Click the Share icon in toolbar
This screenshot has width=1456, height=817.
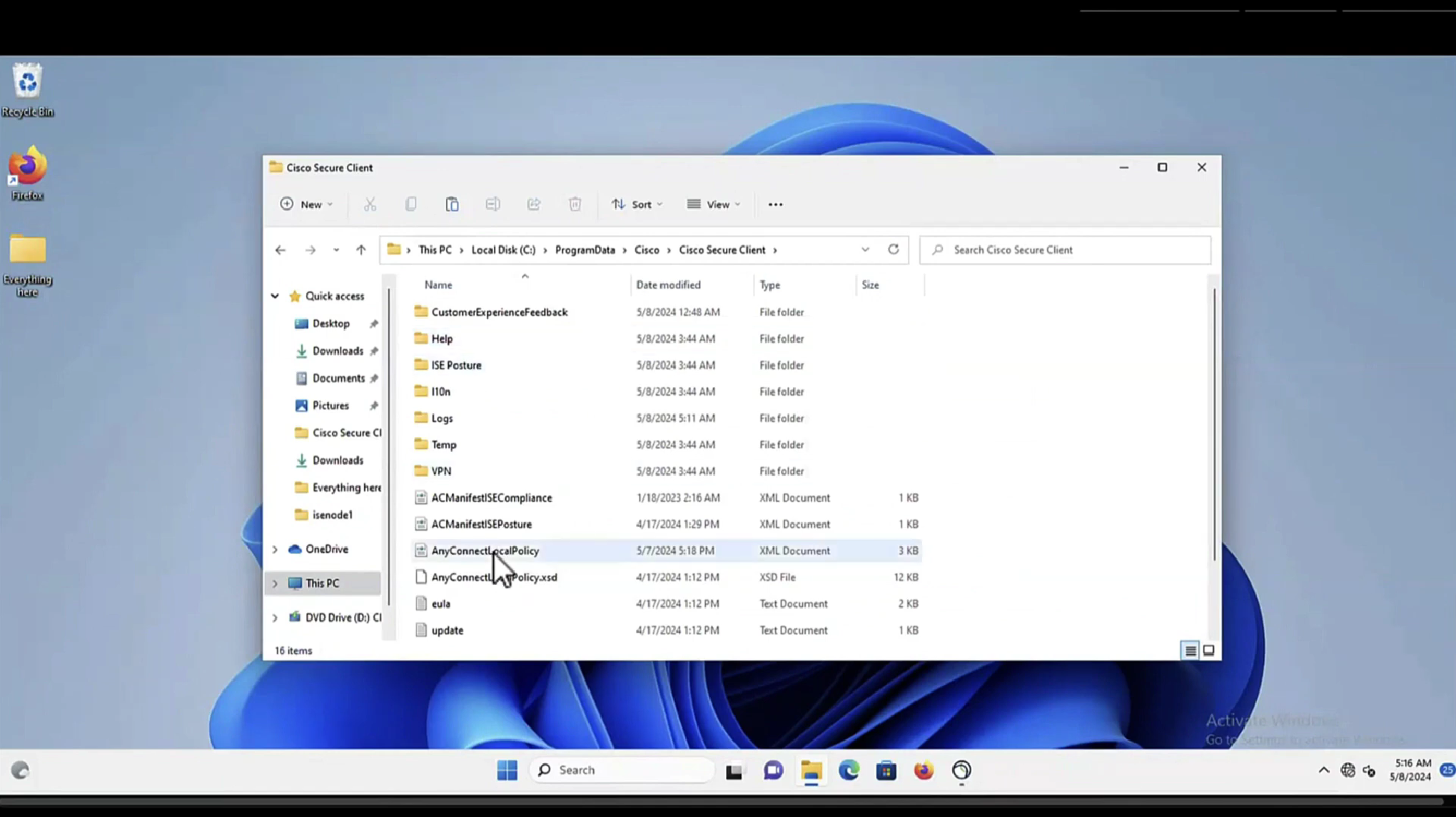tap(534, 204)
